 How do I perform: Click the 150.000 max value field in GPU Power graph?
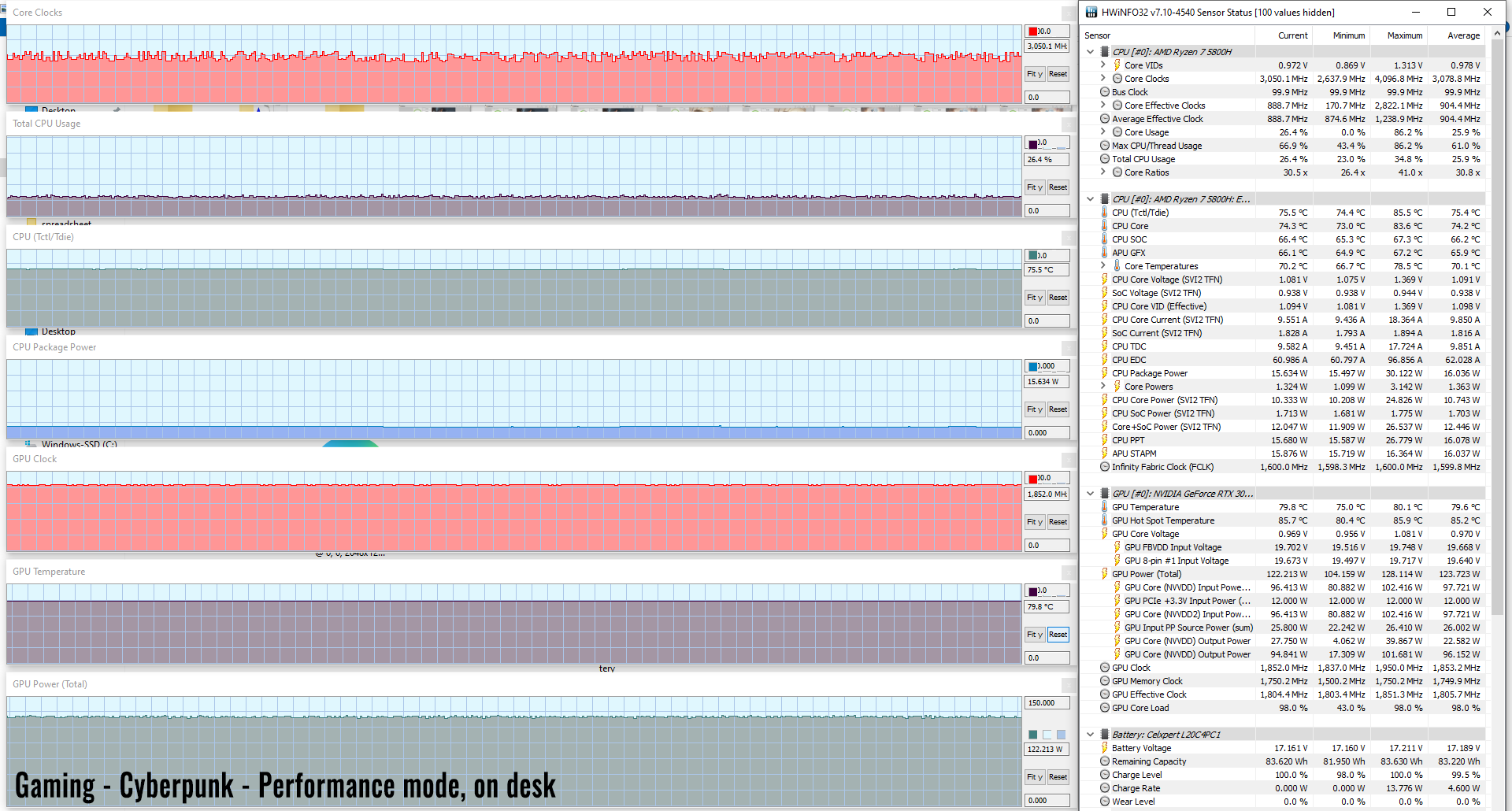pyautogui.click(x=1047, y=703)
